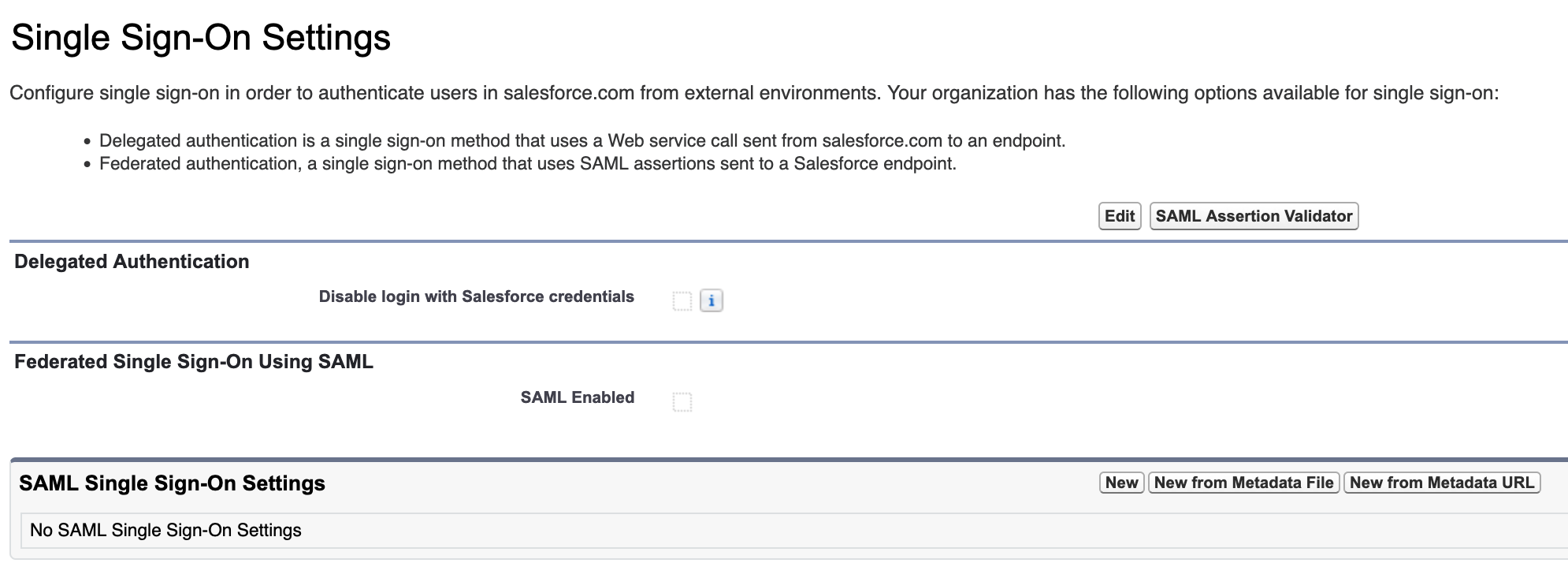This screenshot has height=563, width=1568.
Task: Enable the Disable login with Salesforce credentials checkbox
Action: (681, 300)
